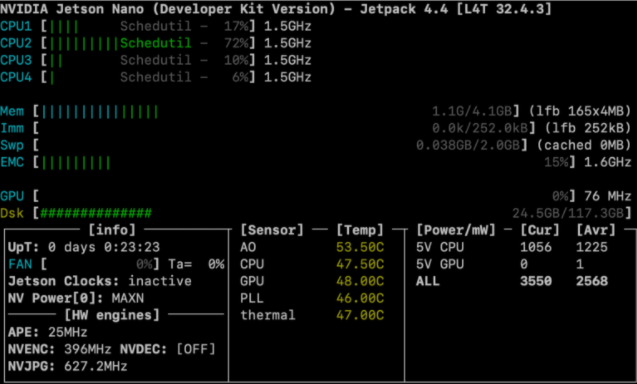The width and height of the screenshot is (637, 384).
Task: Click the '1.1G/4.1GB' memory value
Action: [x=472, y=111]
